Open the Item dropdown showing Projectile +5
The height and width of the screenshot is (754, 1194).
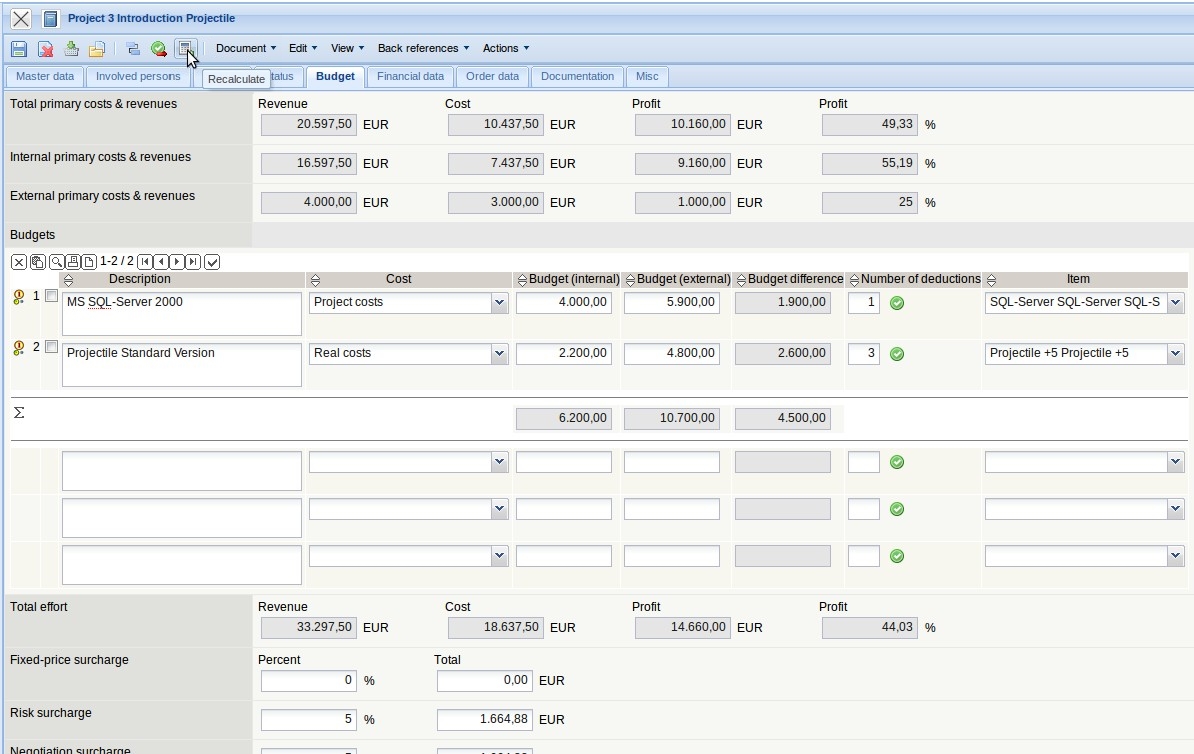point(1175,353)
